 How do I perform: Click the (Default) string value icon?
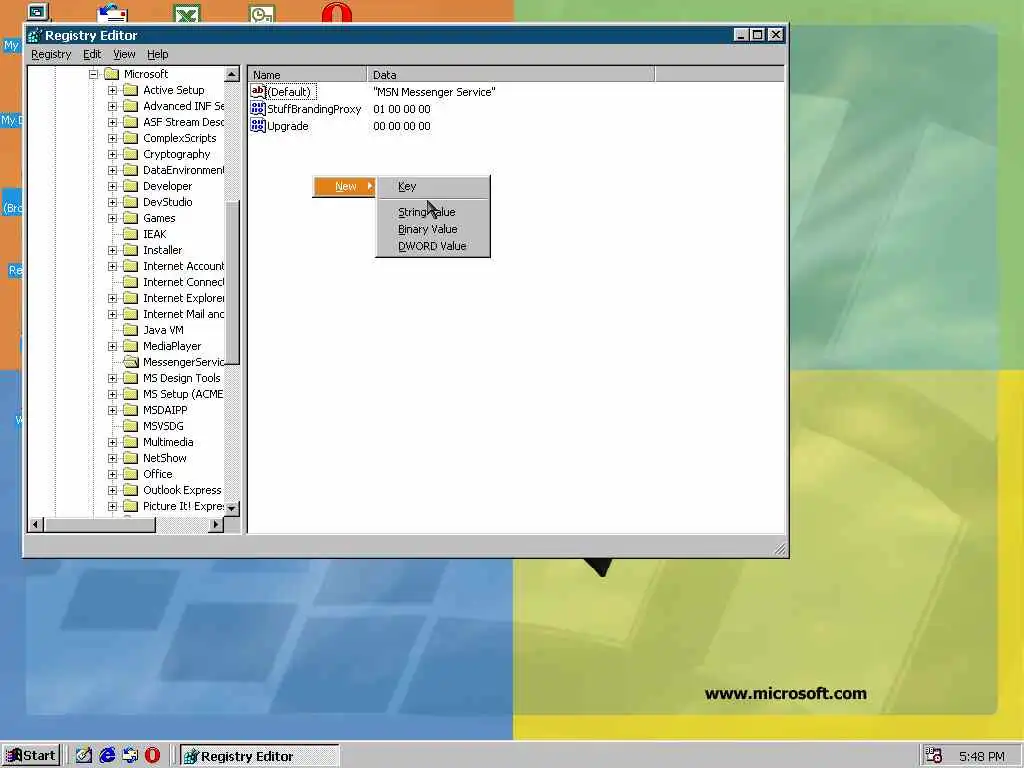click(258, 91)
